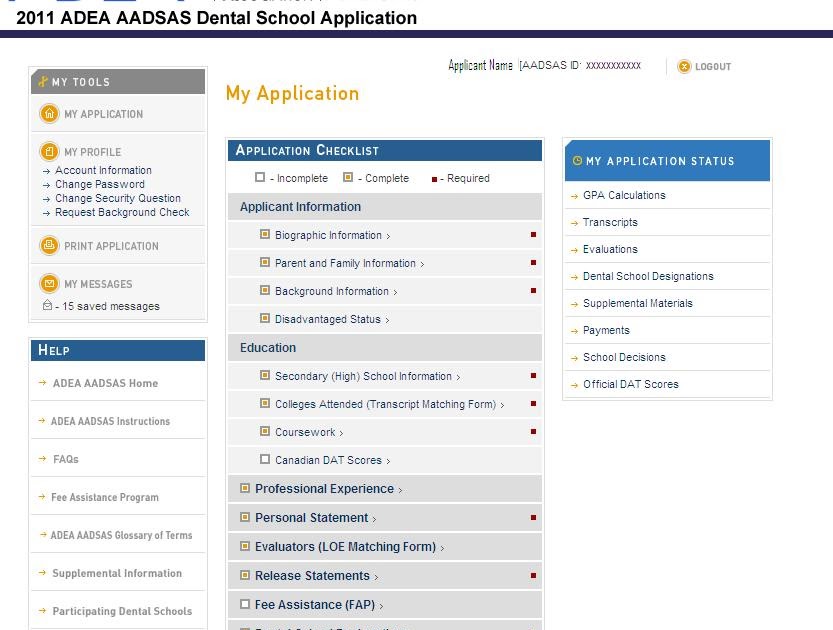Open School Decisions status
Viewport: 833px width, 630px height.
(624, 357)
